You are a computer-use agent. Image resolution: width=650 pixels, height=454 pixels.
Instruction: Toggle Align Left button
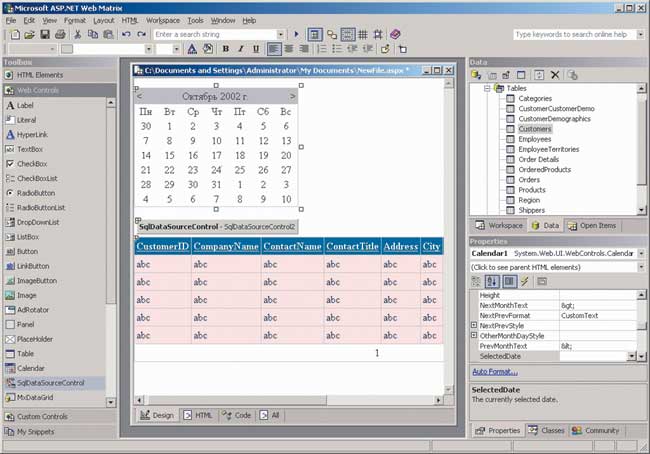[x=274, y=49]
